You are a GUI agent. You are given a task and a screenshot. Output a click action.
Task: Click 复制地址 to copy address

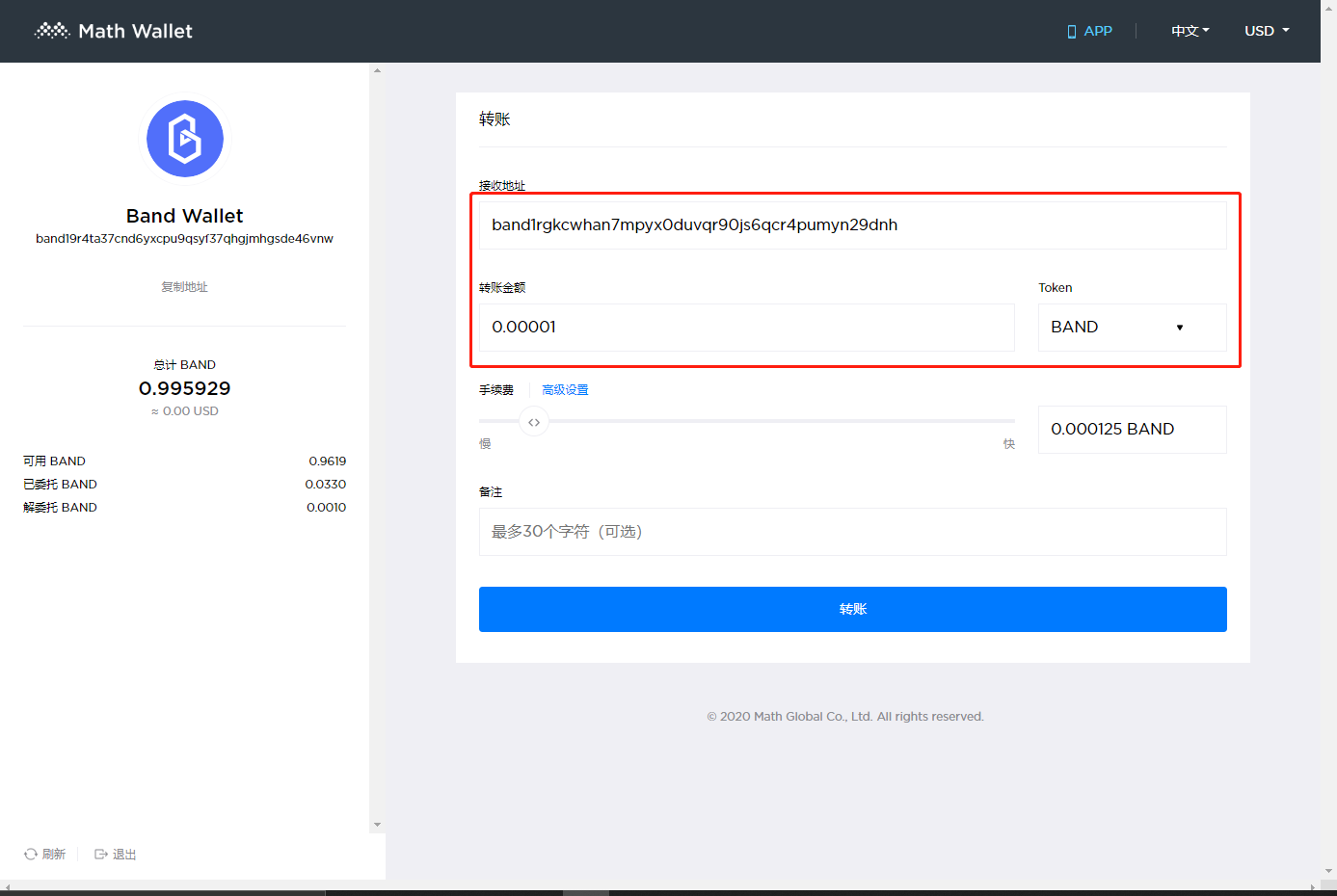coord(184,287)
